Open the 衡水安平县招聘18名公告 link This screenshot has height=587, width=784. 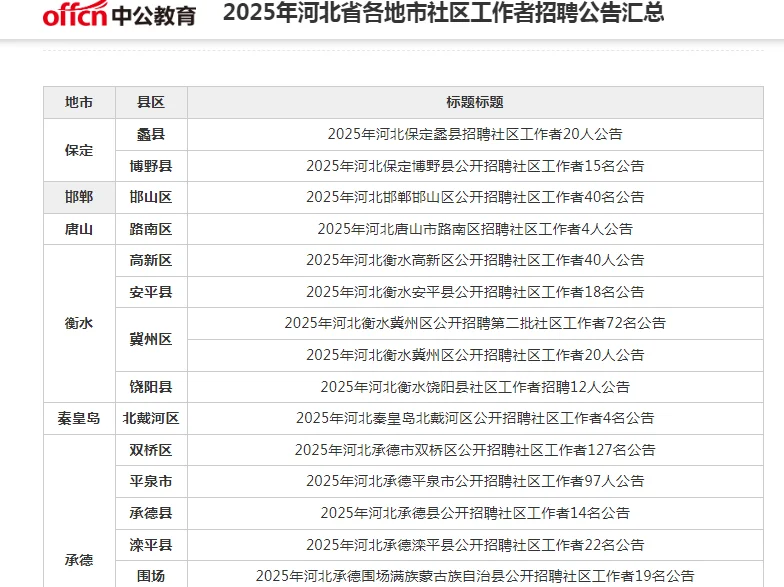[475, 292]
